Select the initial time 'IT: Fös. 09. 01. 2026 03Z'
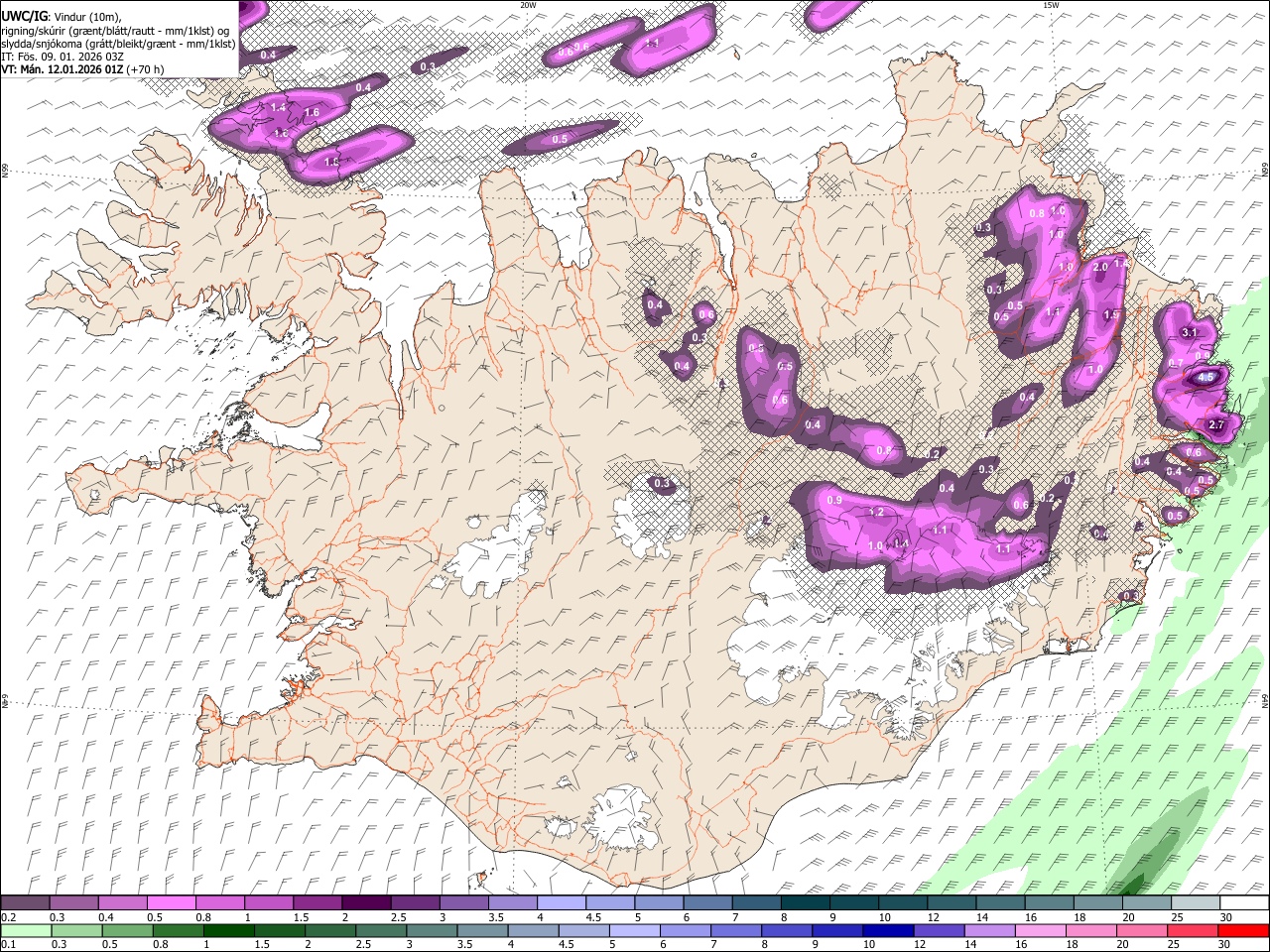 click(x=63, y=57)
